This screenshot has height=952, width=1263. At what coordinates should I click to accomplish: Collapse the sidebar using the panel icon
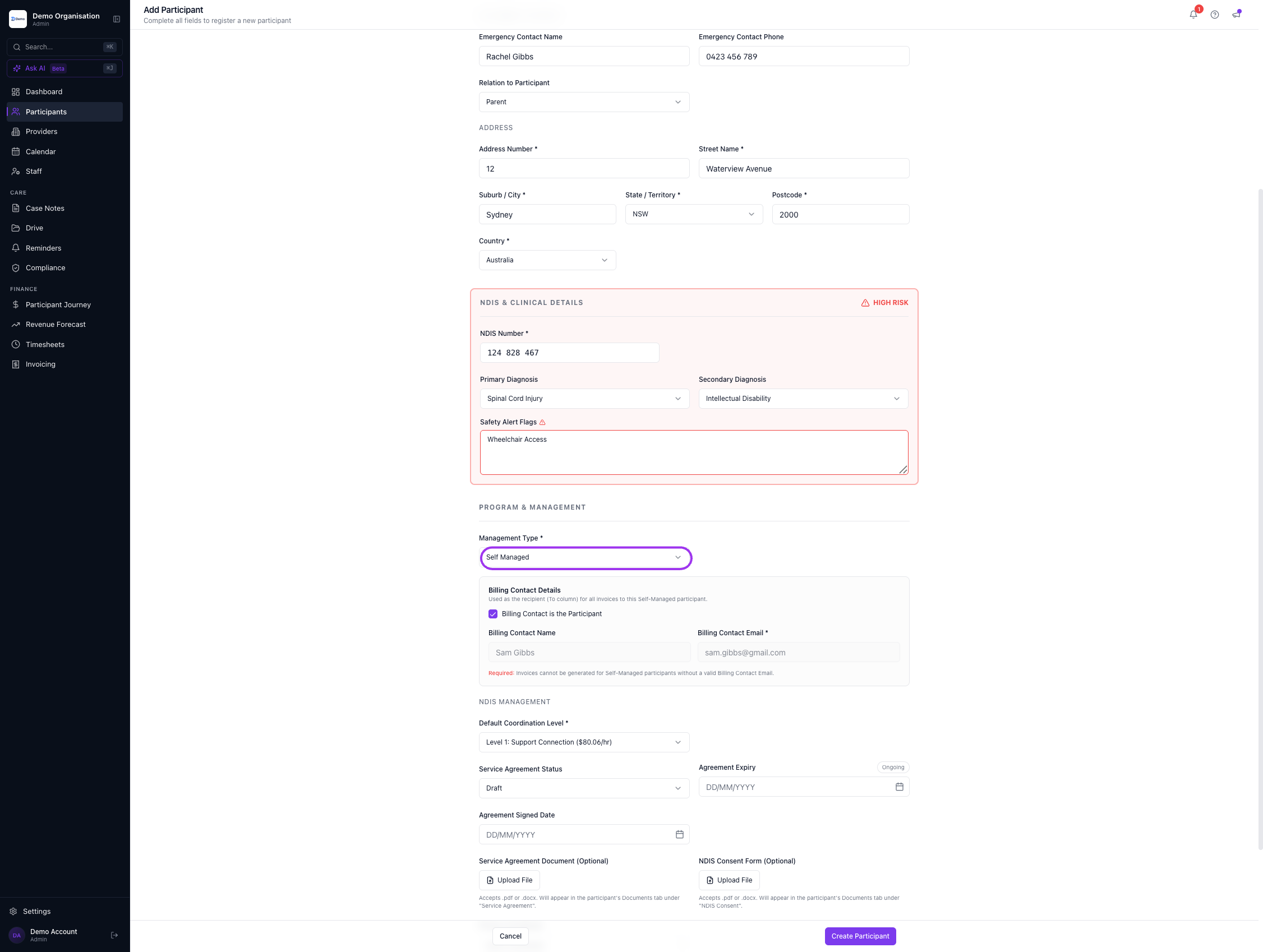(117, 20)
